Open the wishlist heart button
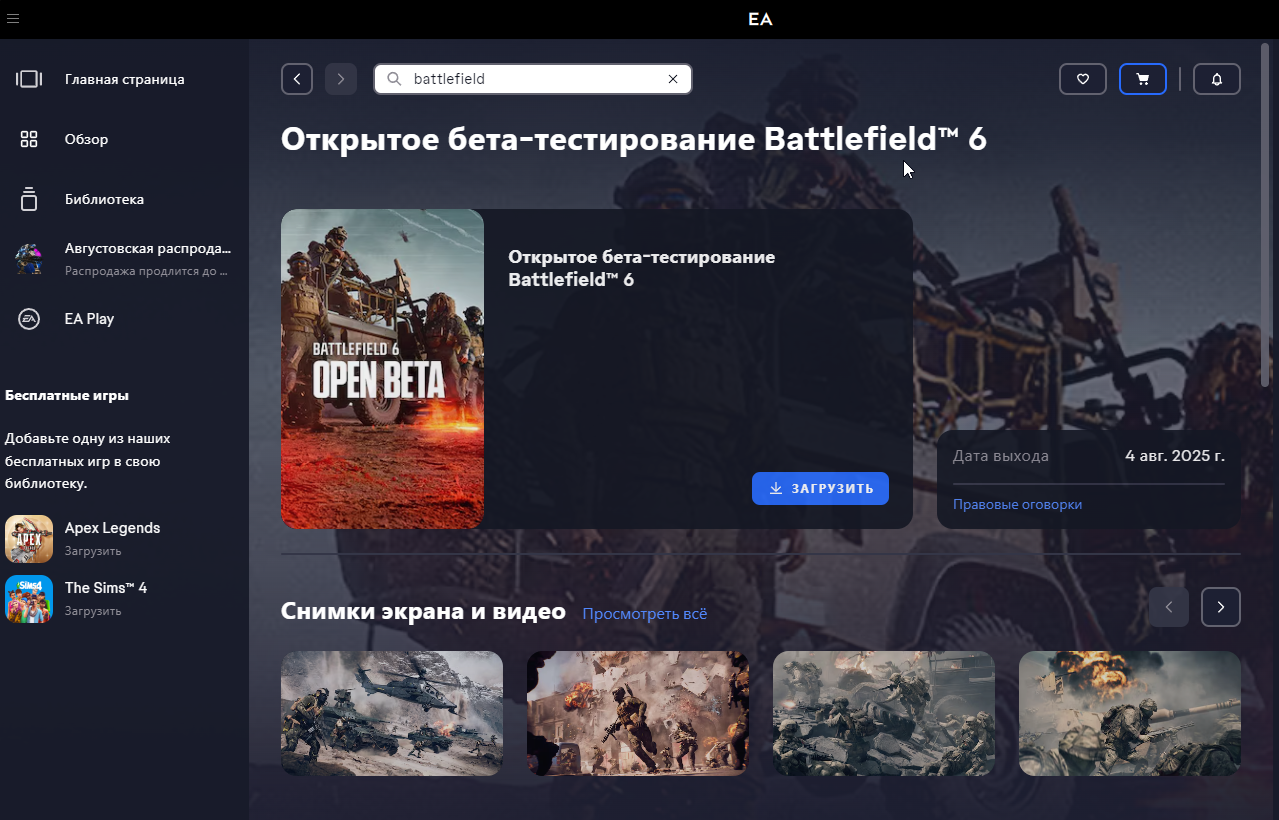This screenshot has width=1279, height=820. [1083, 79]
